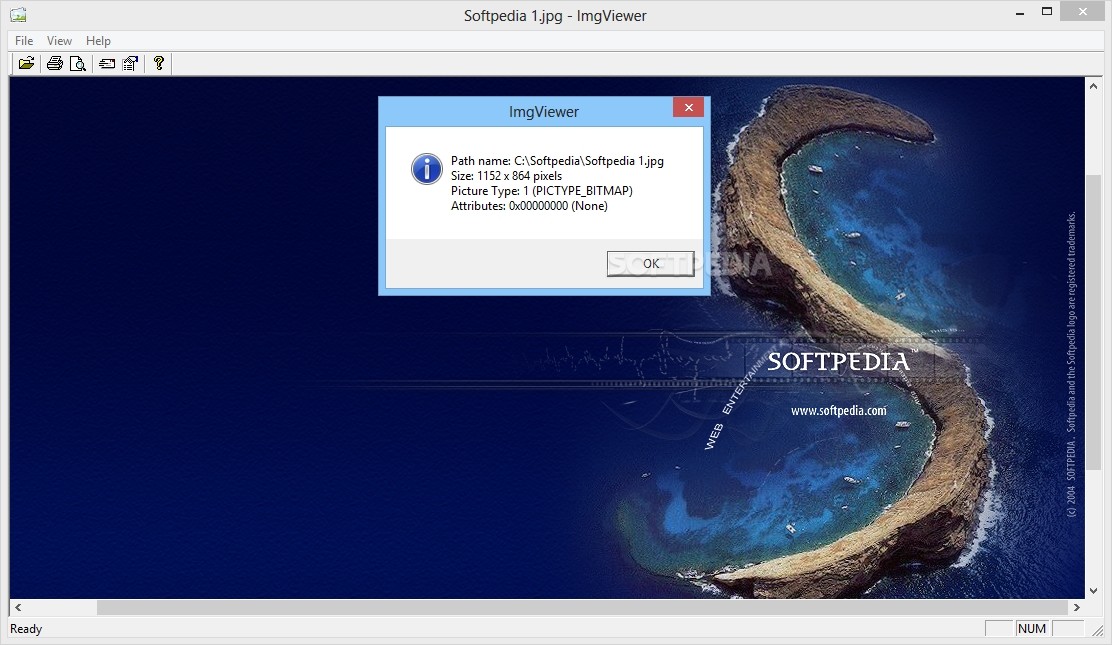Click the Ready status bar text
1112x645 pixels.
pos(26,629)
